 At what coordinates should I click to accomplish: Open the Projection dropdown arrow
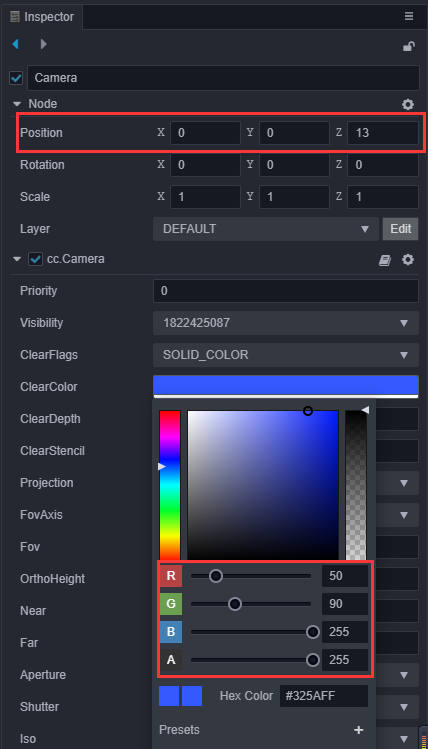404,483
